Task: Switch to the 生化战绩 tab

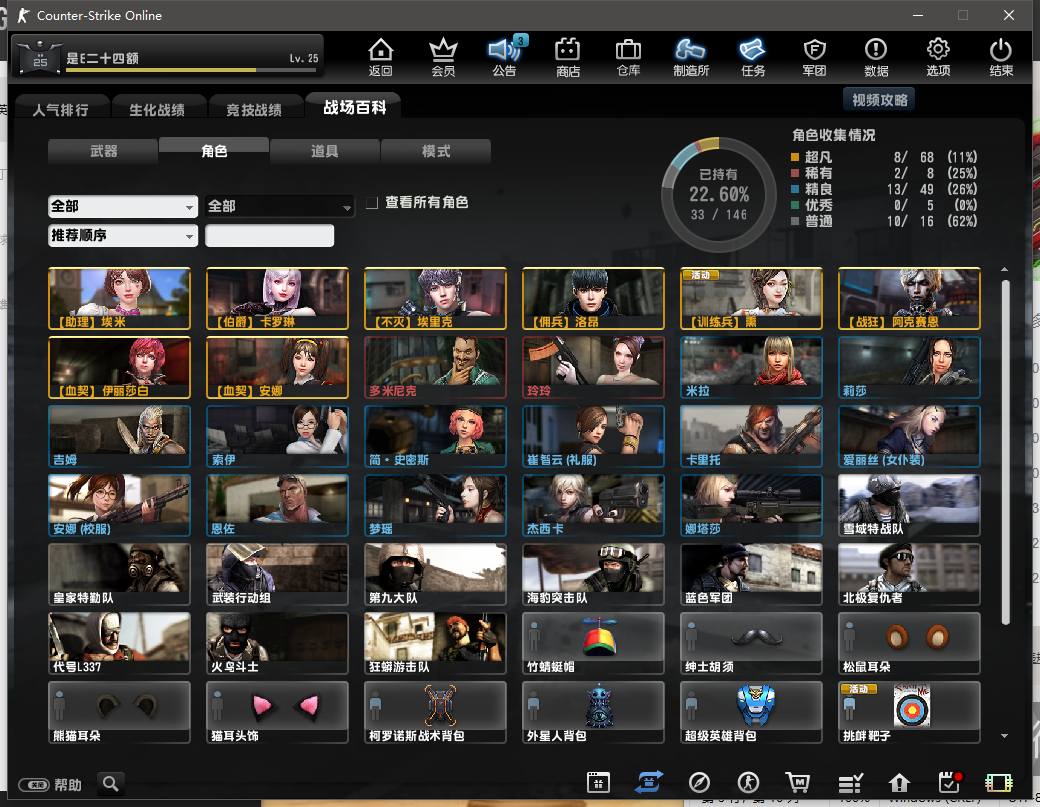Action: coord(157,110)
